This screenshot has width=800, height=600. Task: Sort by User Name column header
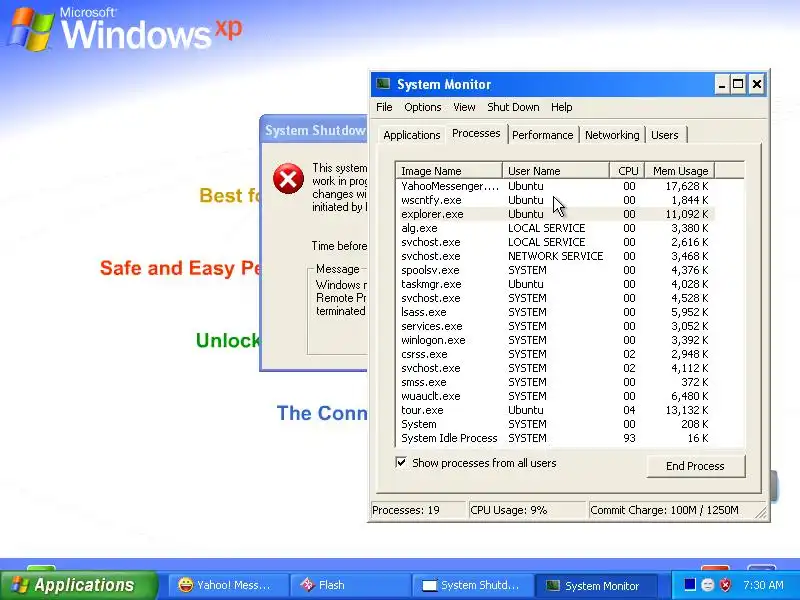556,171
